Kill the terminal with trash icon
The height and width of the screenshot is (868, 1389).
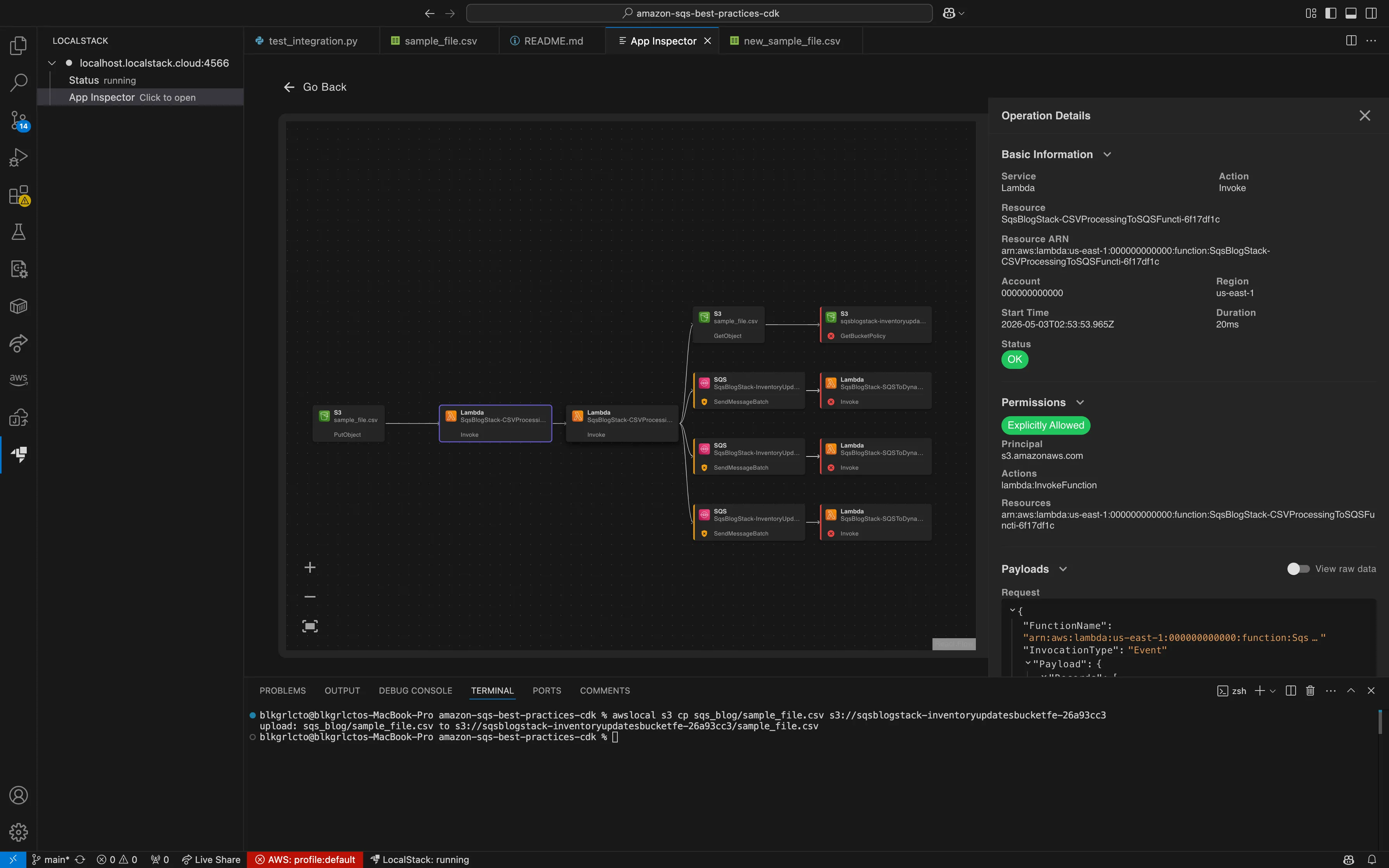click(1310, 691)
